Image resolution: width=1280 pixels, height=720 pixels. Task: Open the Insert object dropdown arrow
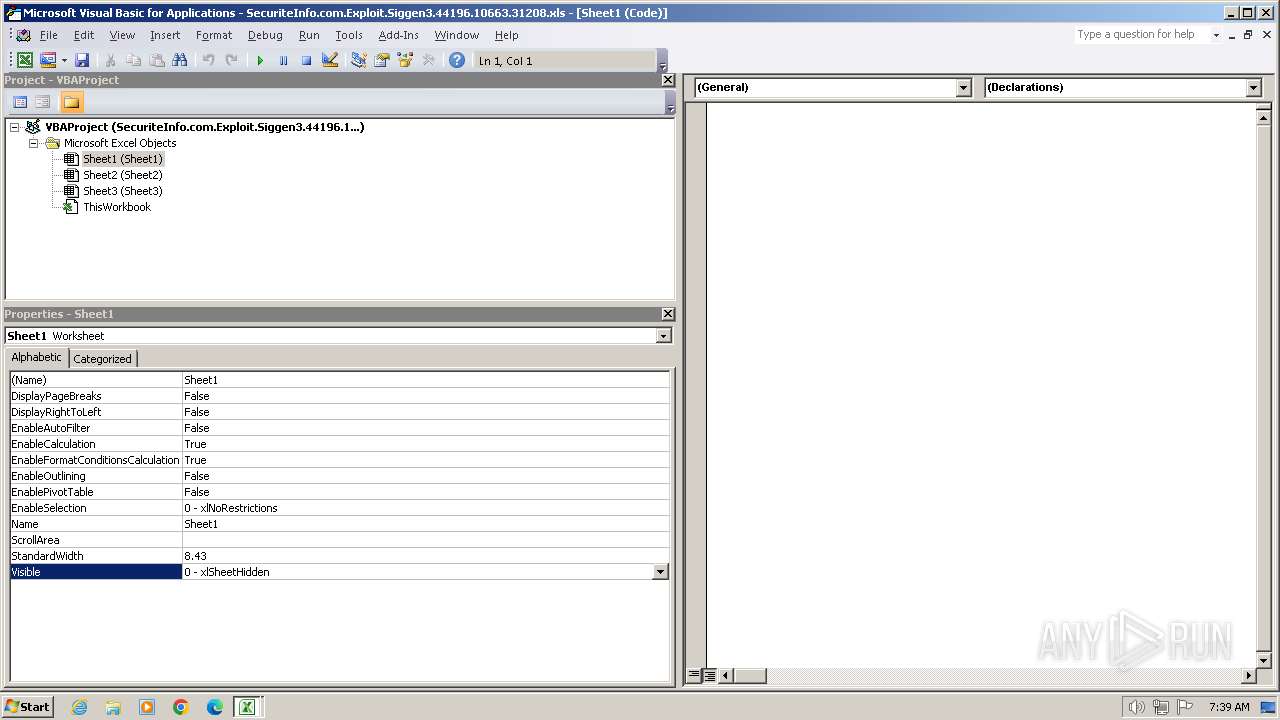pos(64,61)
